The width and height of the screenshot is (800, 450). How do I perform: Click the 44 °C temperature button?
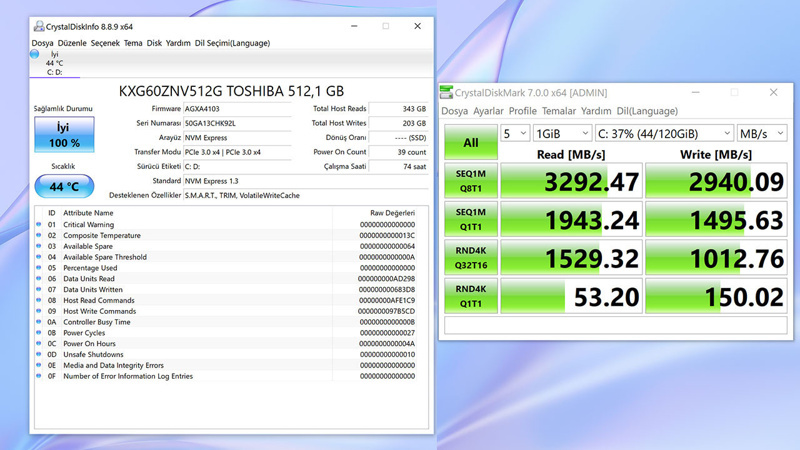pos(64,186)
